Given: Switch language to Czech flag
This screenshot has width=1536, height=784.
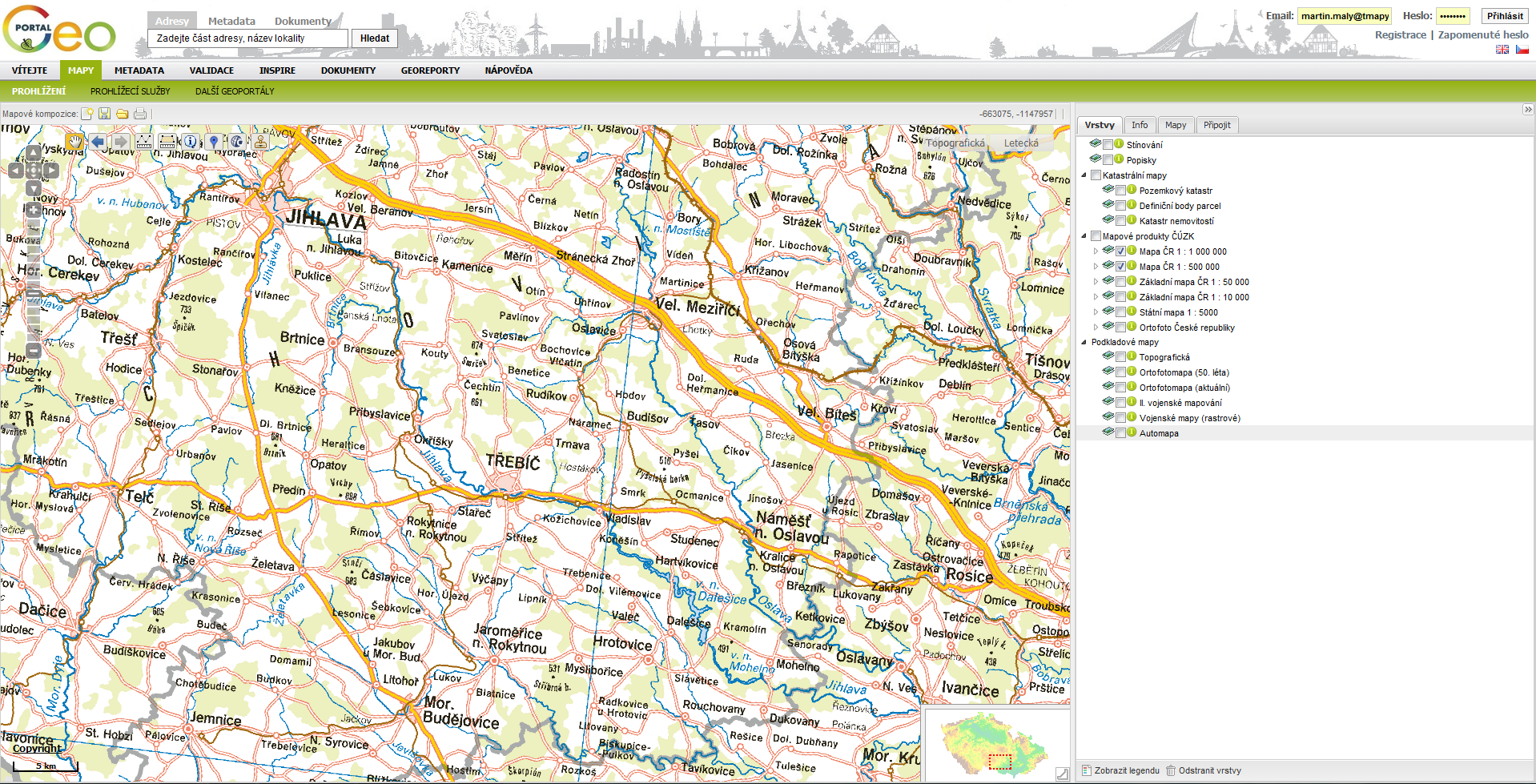Looking at the screenshot, I should pos(1522,50).
